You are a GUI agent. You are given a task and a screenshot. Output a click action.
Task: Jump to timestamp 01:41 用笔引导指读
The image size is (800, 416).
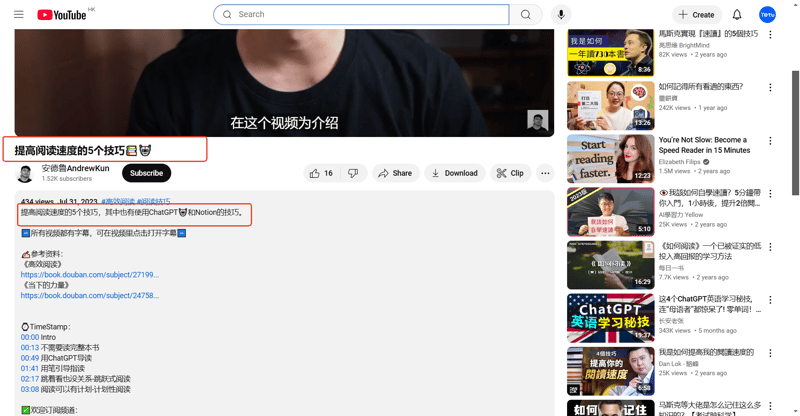click(x=30, y=369)
